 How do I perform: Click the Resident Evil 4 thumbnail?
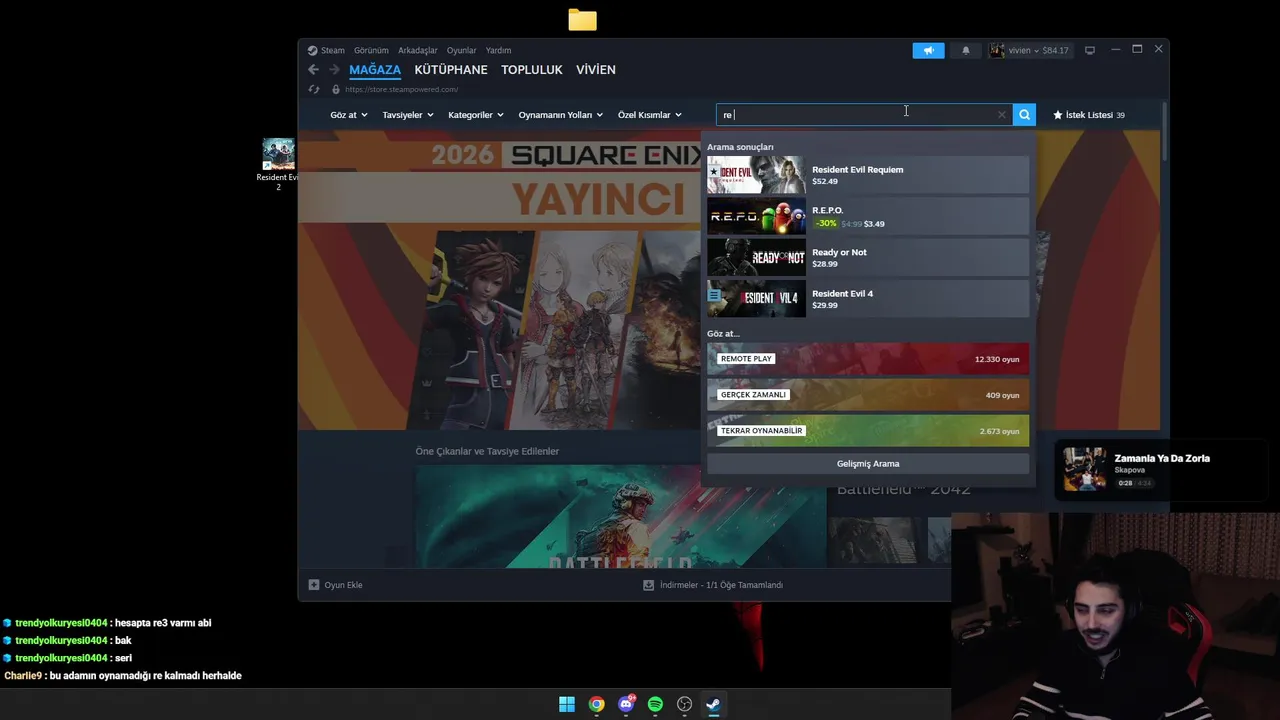point(756,299)
